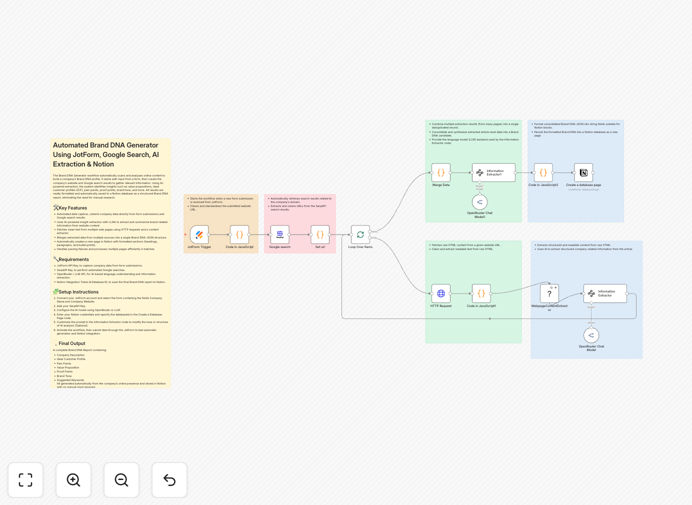Click the 'Merge Data' node label

coord(441,185)
